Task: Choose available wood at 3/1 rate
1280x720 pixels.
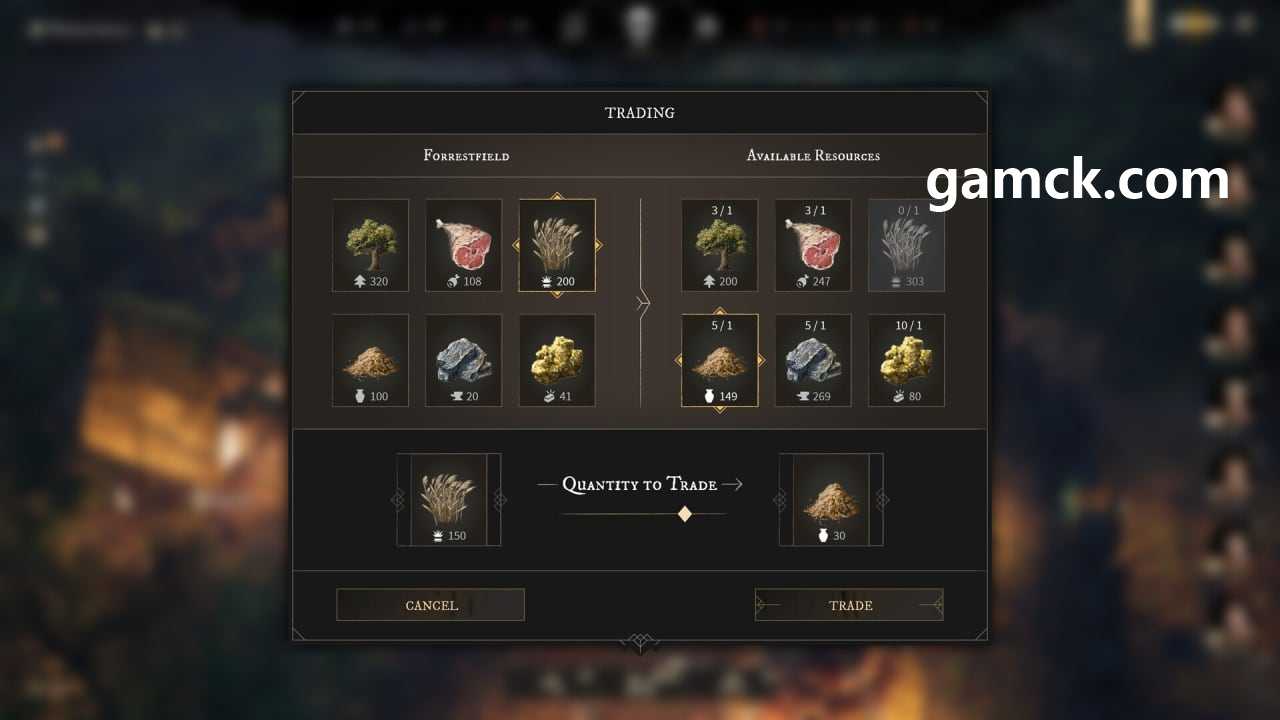Action: [720, 245]
